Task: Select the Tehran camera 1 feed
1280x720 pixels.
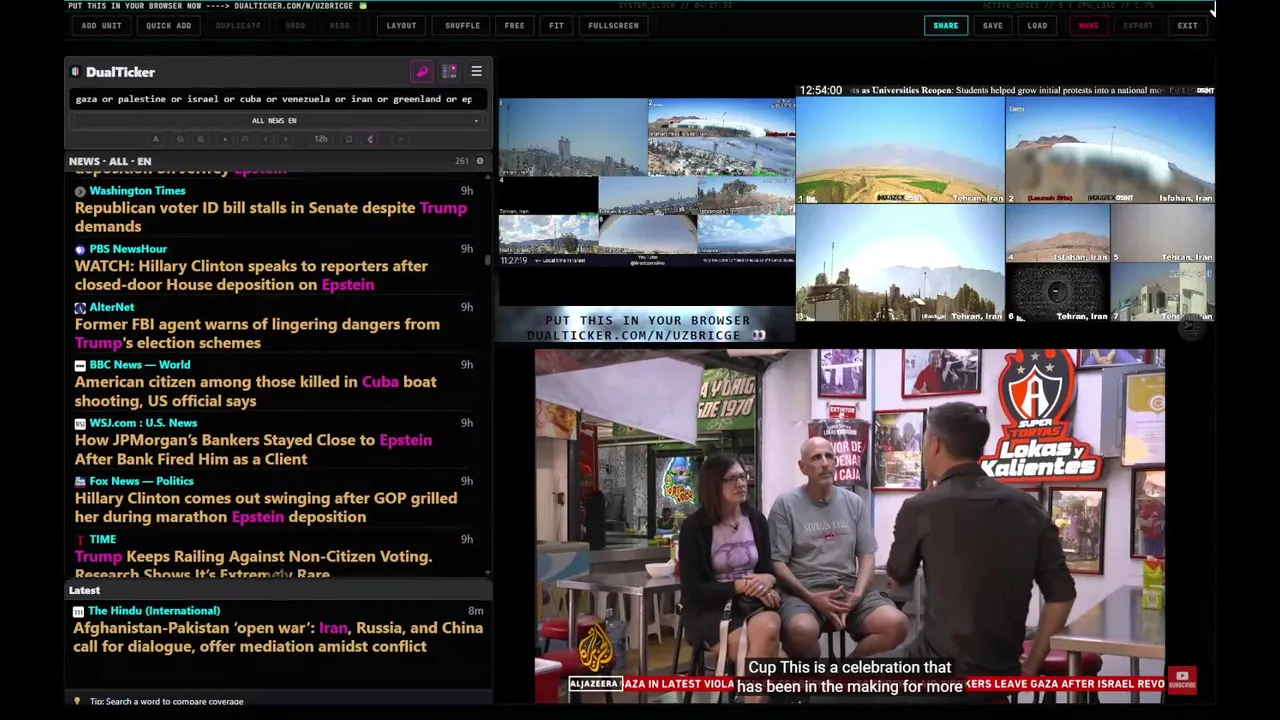Action: click(x=900, y=150)
